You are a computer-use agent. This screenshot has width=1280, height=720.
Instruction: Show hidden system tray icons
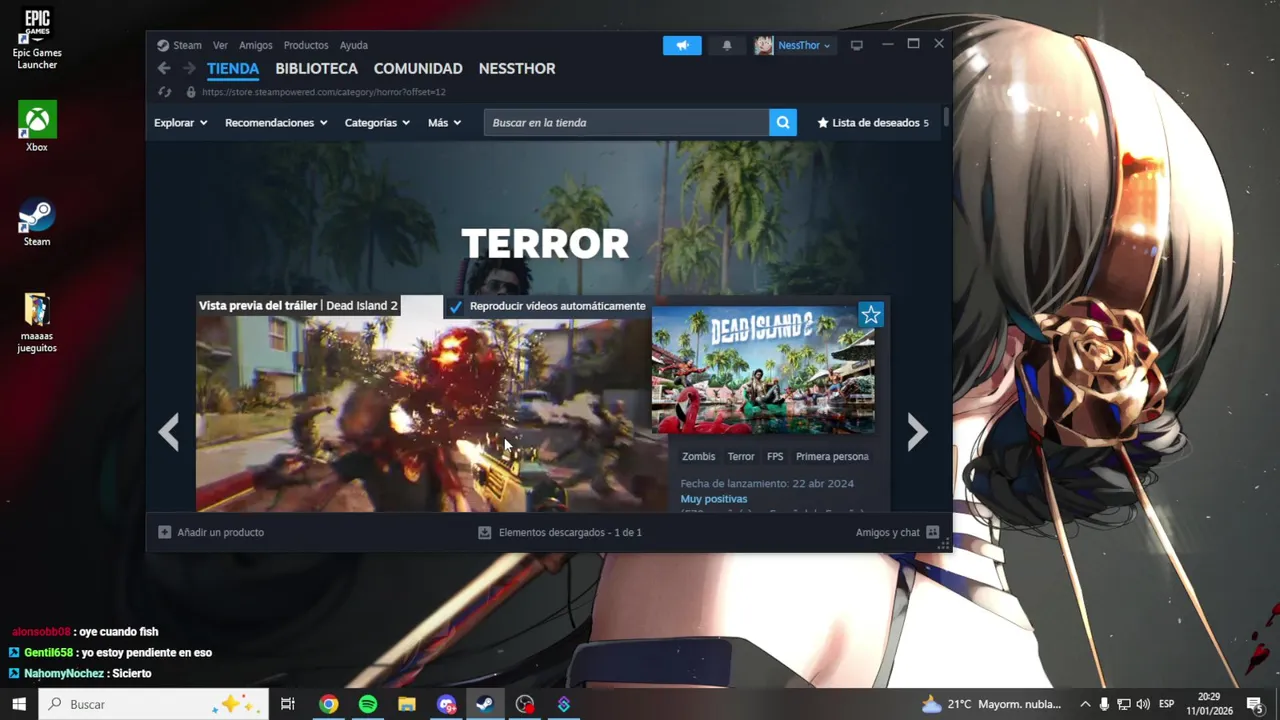click(x=1085, y=704)
